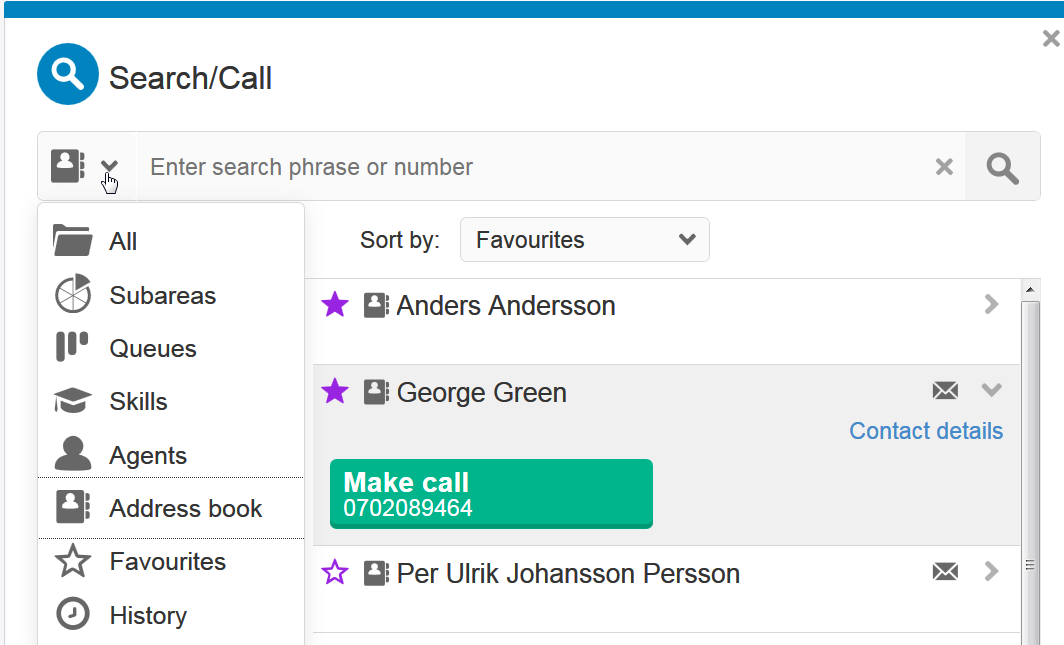Collapse the George Green contact entry
This screenshot has width=1064, height=645.
(991, 390)
